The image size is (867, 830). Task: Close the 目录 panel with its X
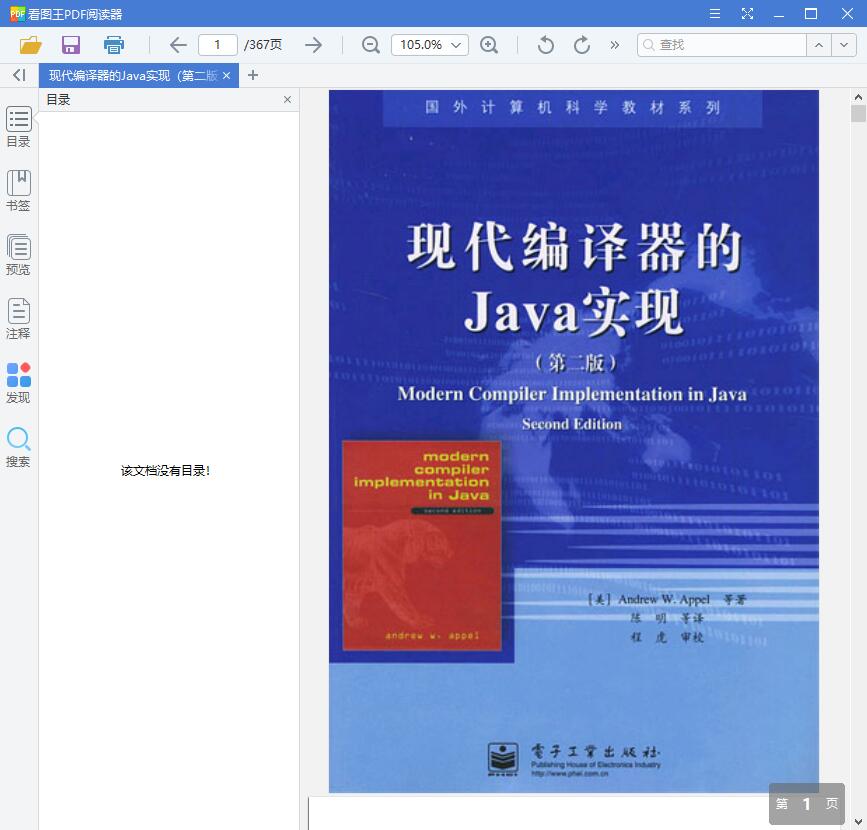[288, 100]
